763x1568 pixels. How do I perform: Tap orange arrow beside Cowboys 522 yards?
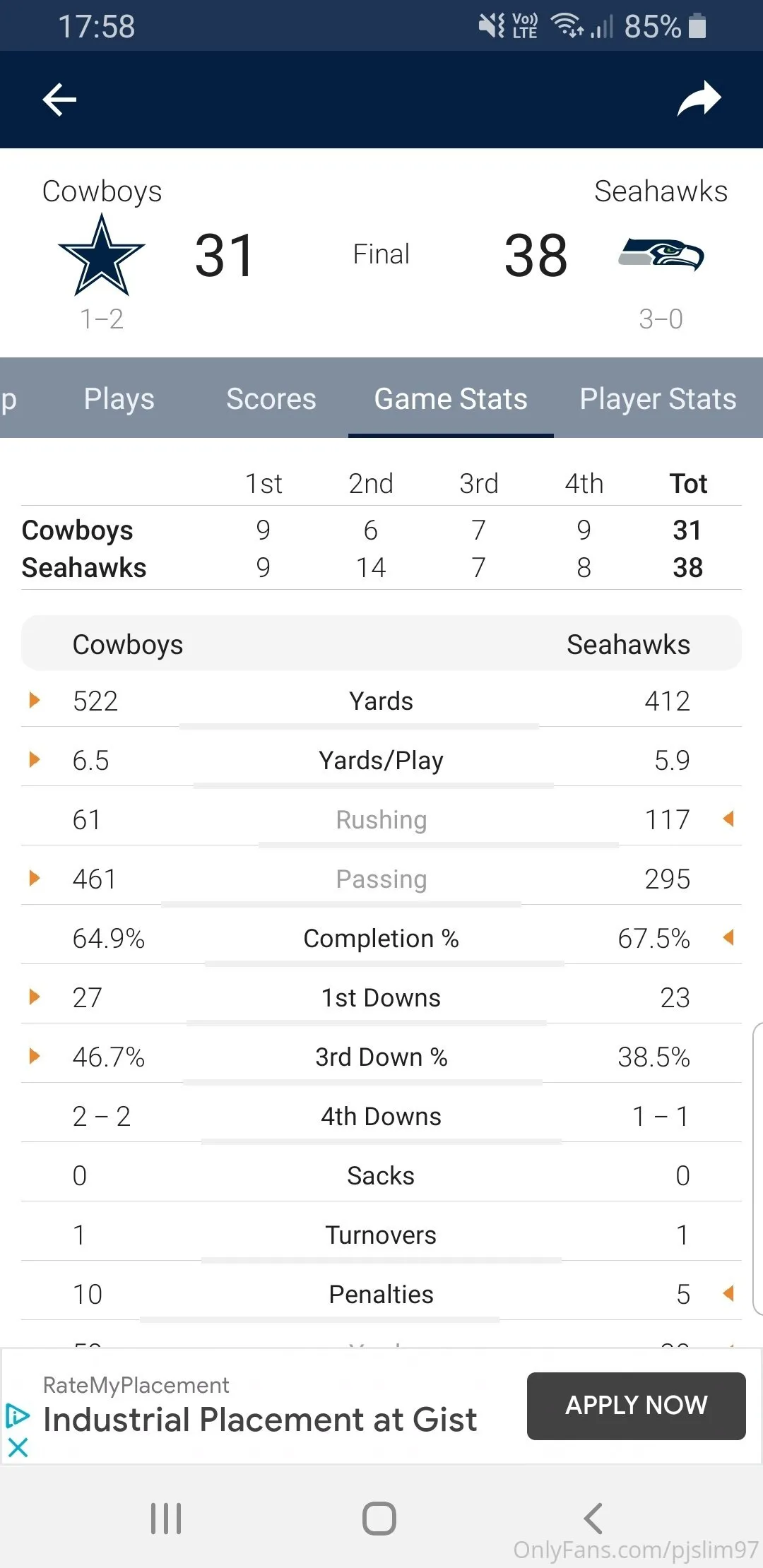pyautogui.click(x=34, y=700)
